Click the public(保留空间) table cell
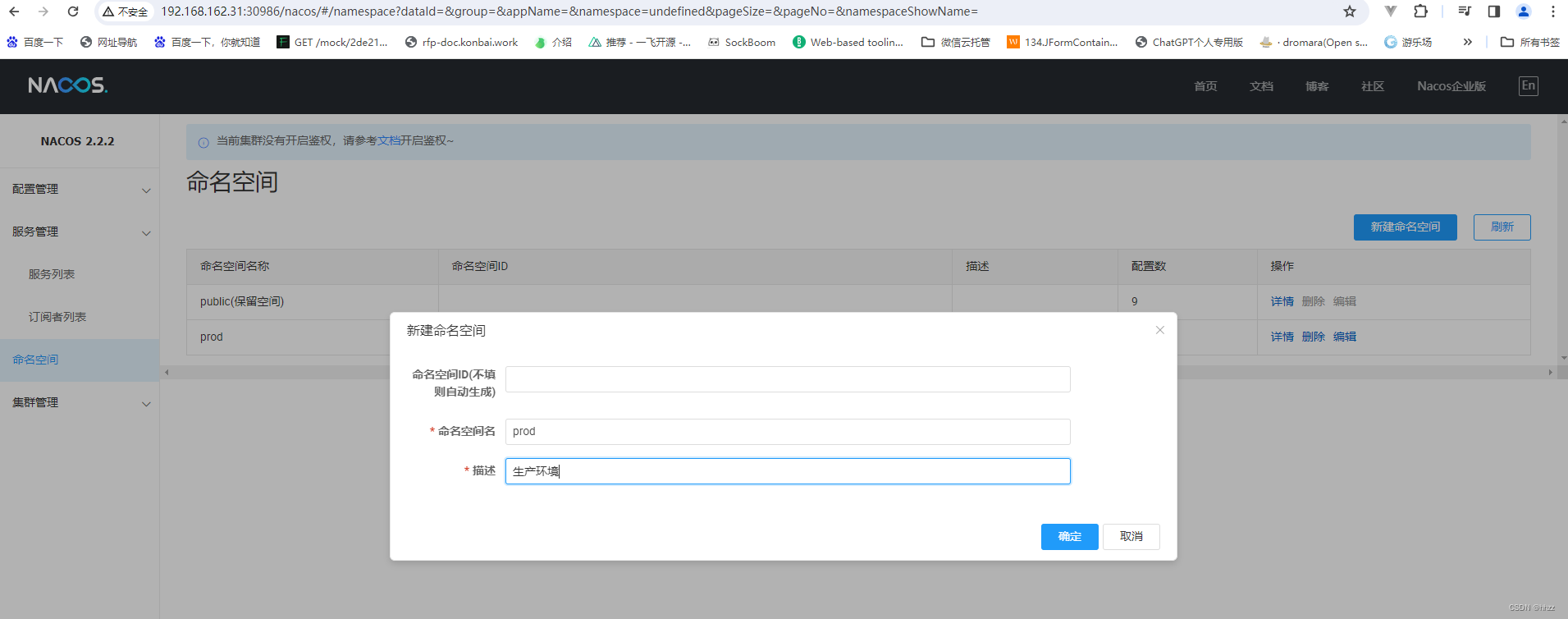This screenshot has height=619, width=1568. pyautogui.click(x=313, y=302)
